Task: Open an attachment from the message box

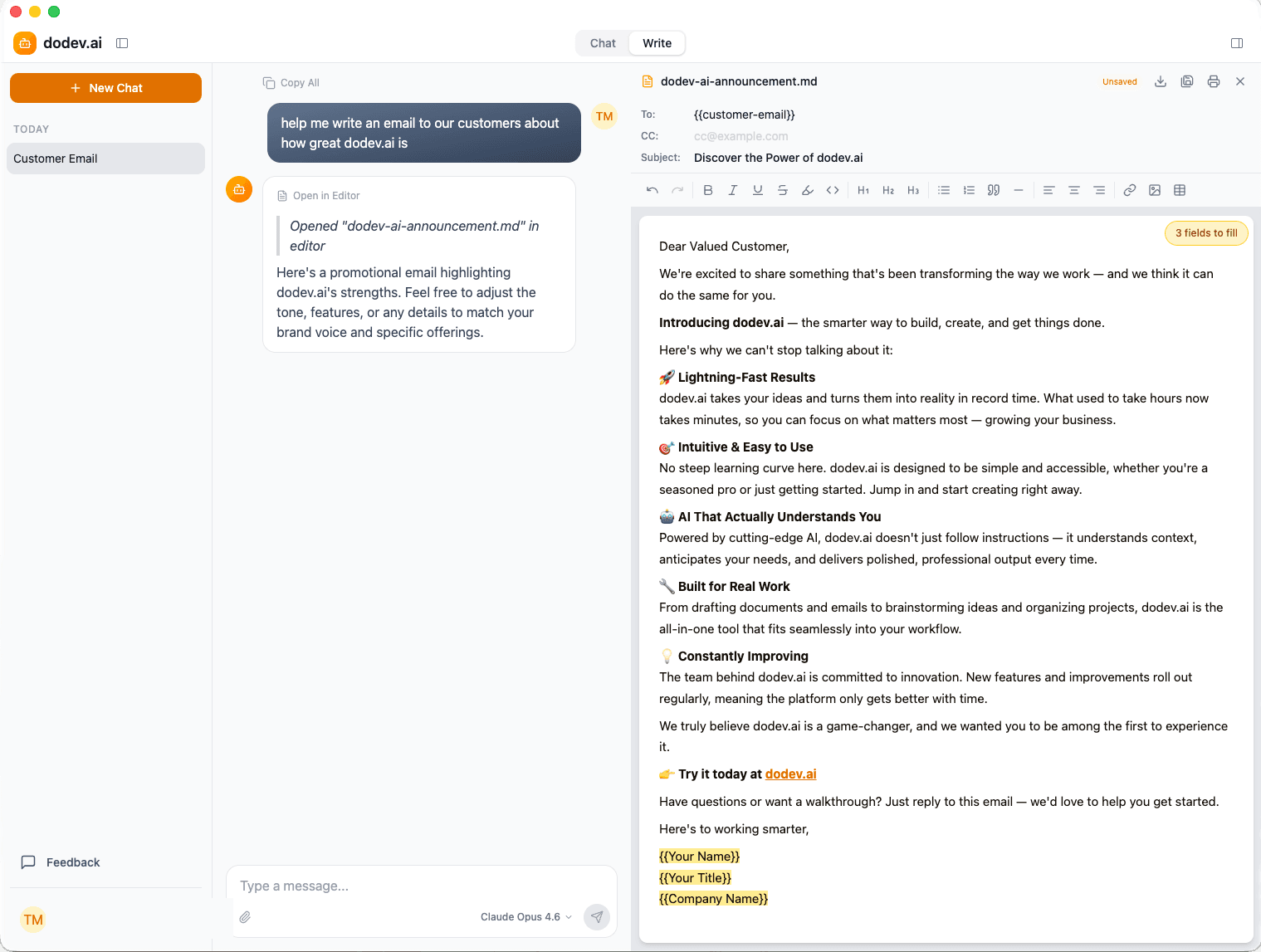Action: click(x=245, y=916)
